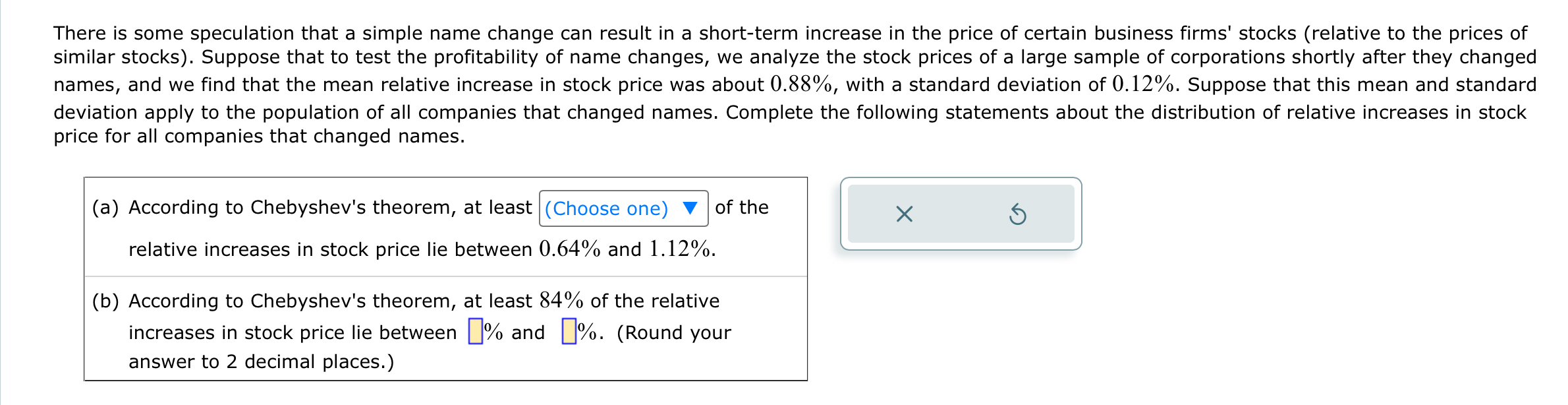Select the yellow input field before the first %

[476, 331]
